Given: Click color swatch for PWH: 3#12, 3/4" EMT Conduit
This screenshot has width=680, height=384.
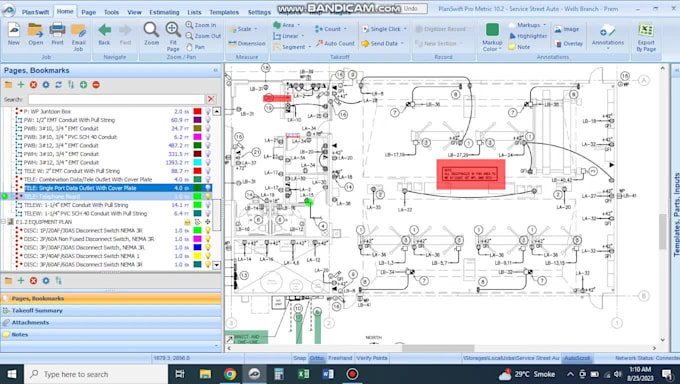Looking at the screenshot, I should pyautogui.click(x=197, y=162).
